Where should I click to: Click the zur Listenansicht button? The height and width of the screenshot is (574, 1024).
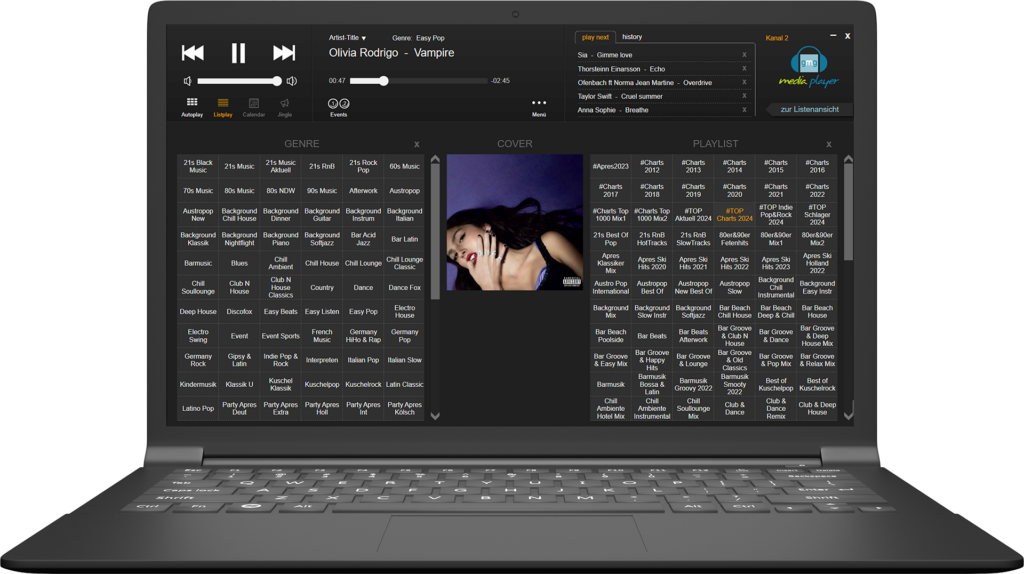pyautogui.click(x=809, y=109)
